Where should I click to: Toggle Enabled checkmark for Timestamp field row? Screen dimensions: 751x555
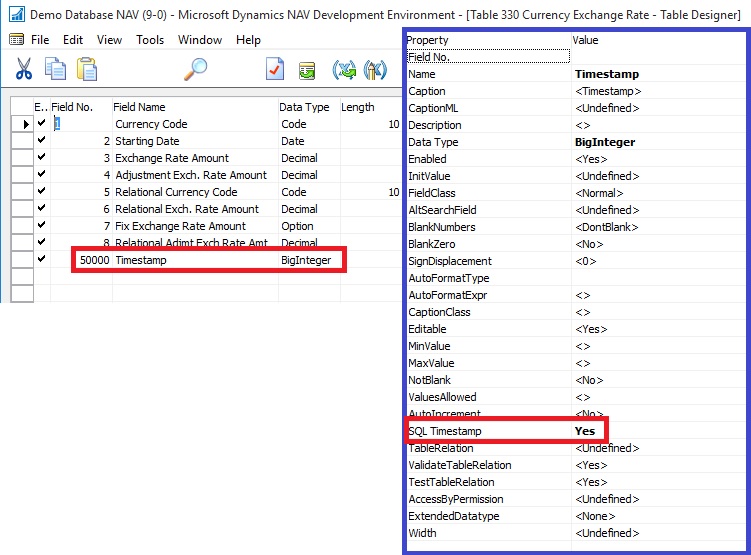[x=41, y=260]
